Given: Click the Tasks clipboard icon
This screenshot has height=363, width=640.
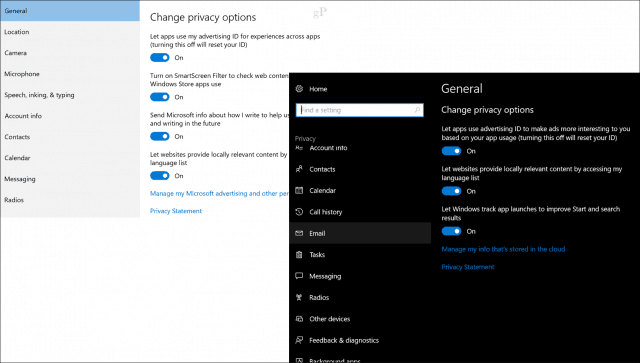Looking at the screenshot, I should pyautogui.click(x=299, y=254).
